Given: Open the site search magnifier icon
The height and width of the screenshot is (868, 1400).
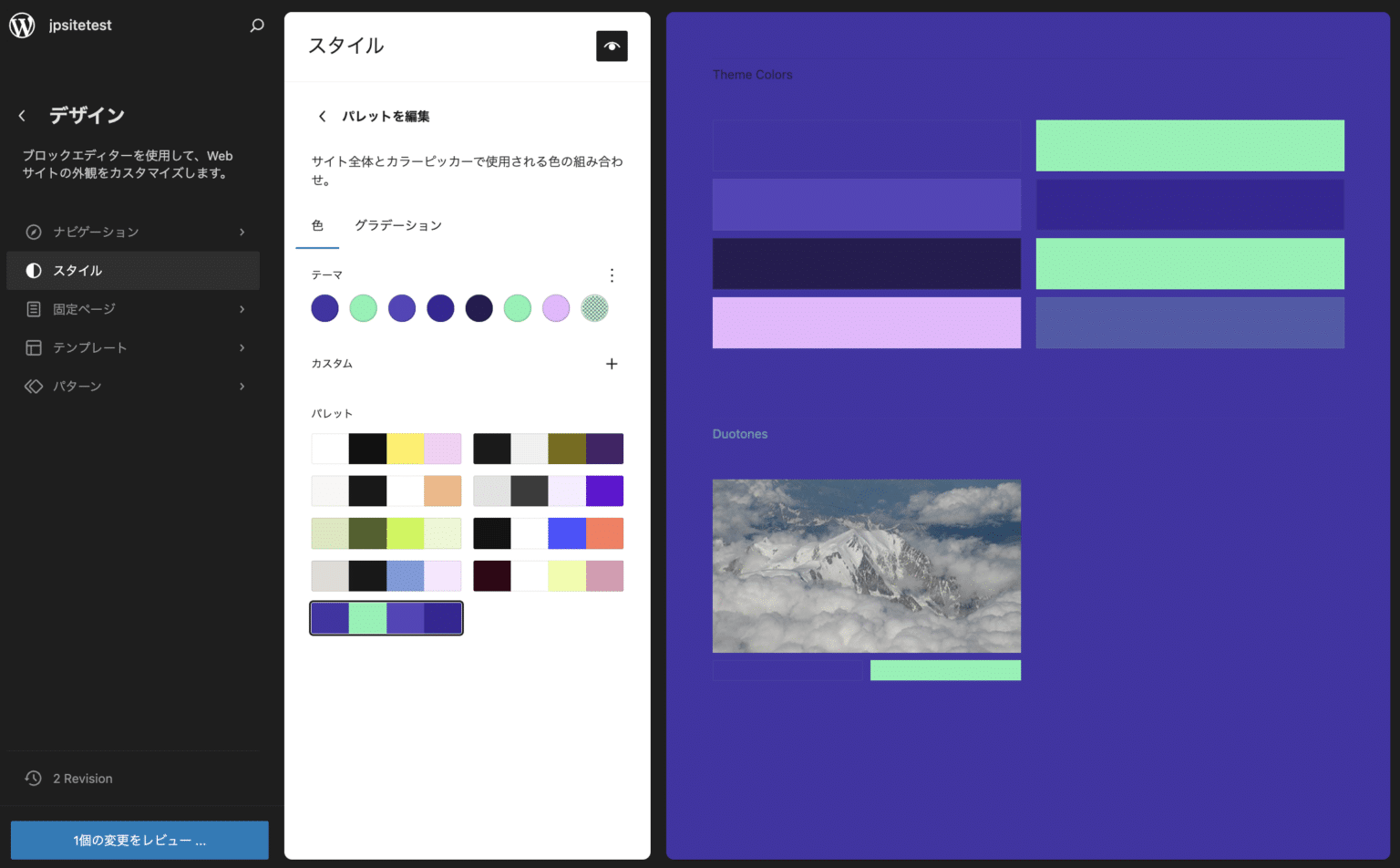Looking at the screenshot, I should pyautogui.click(x=257, y=26).
